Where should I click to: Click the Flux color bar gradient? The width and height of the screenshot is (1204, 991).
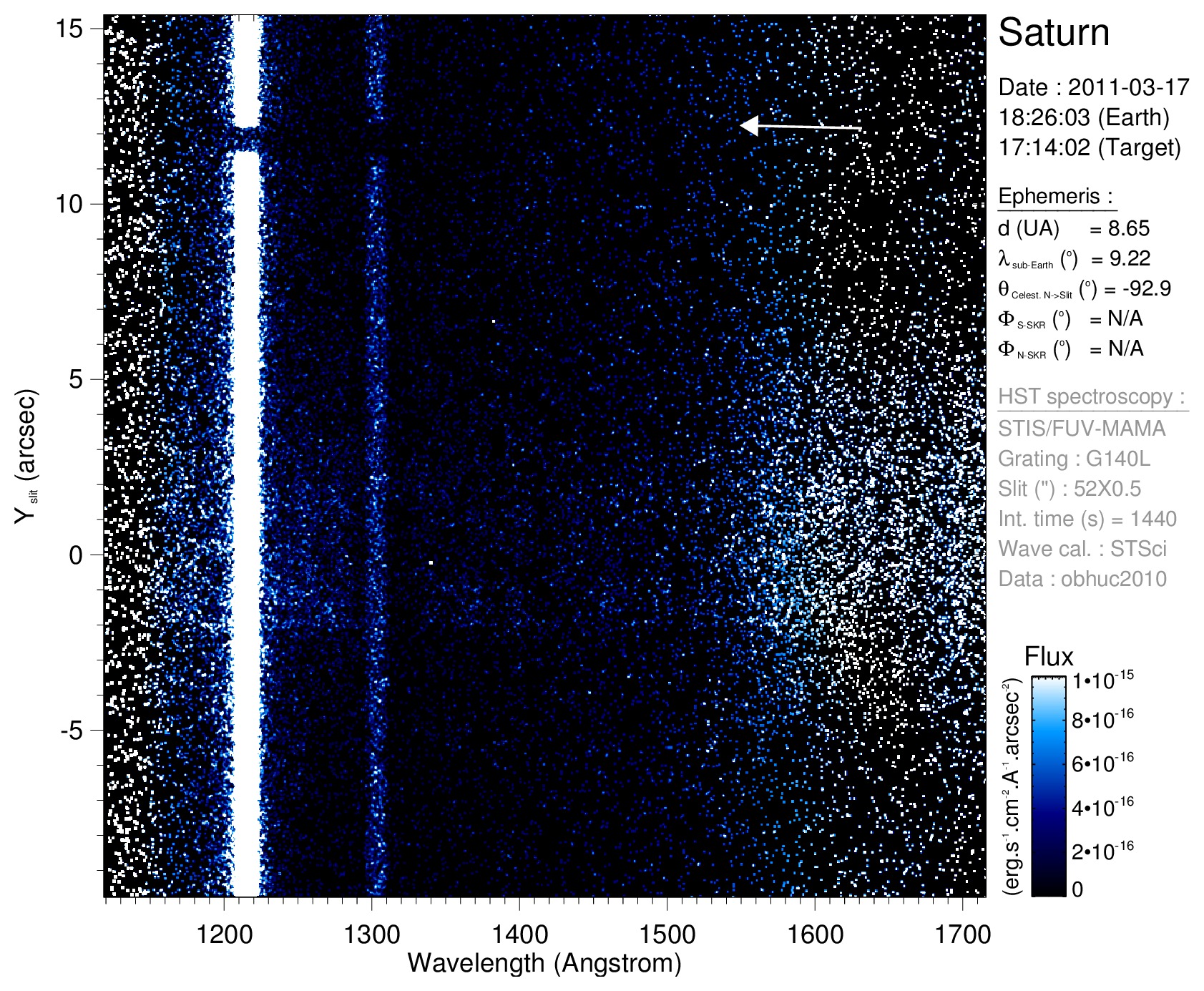pyautogui.click(x=1049, y=786)
